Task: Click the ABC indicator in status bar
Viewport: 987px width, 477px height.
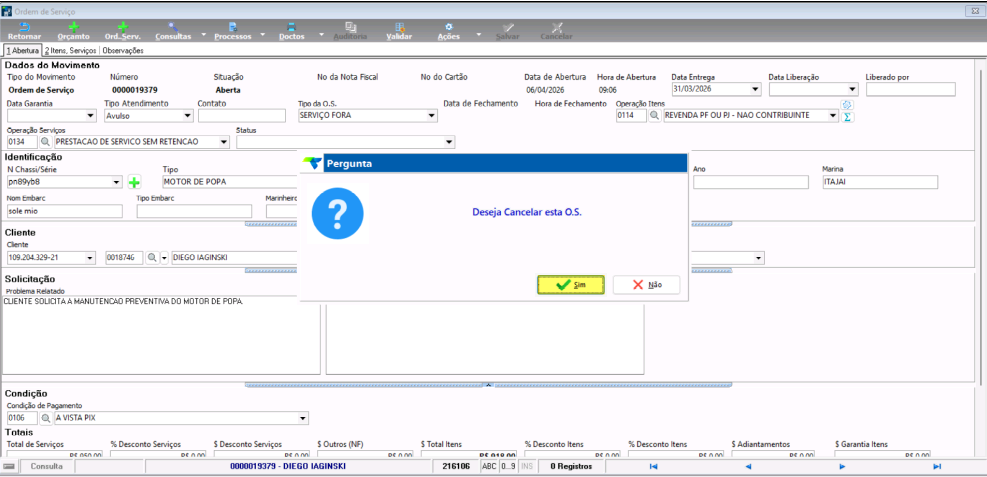Action: [x=489, y=467]
